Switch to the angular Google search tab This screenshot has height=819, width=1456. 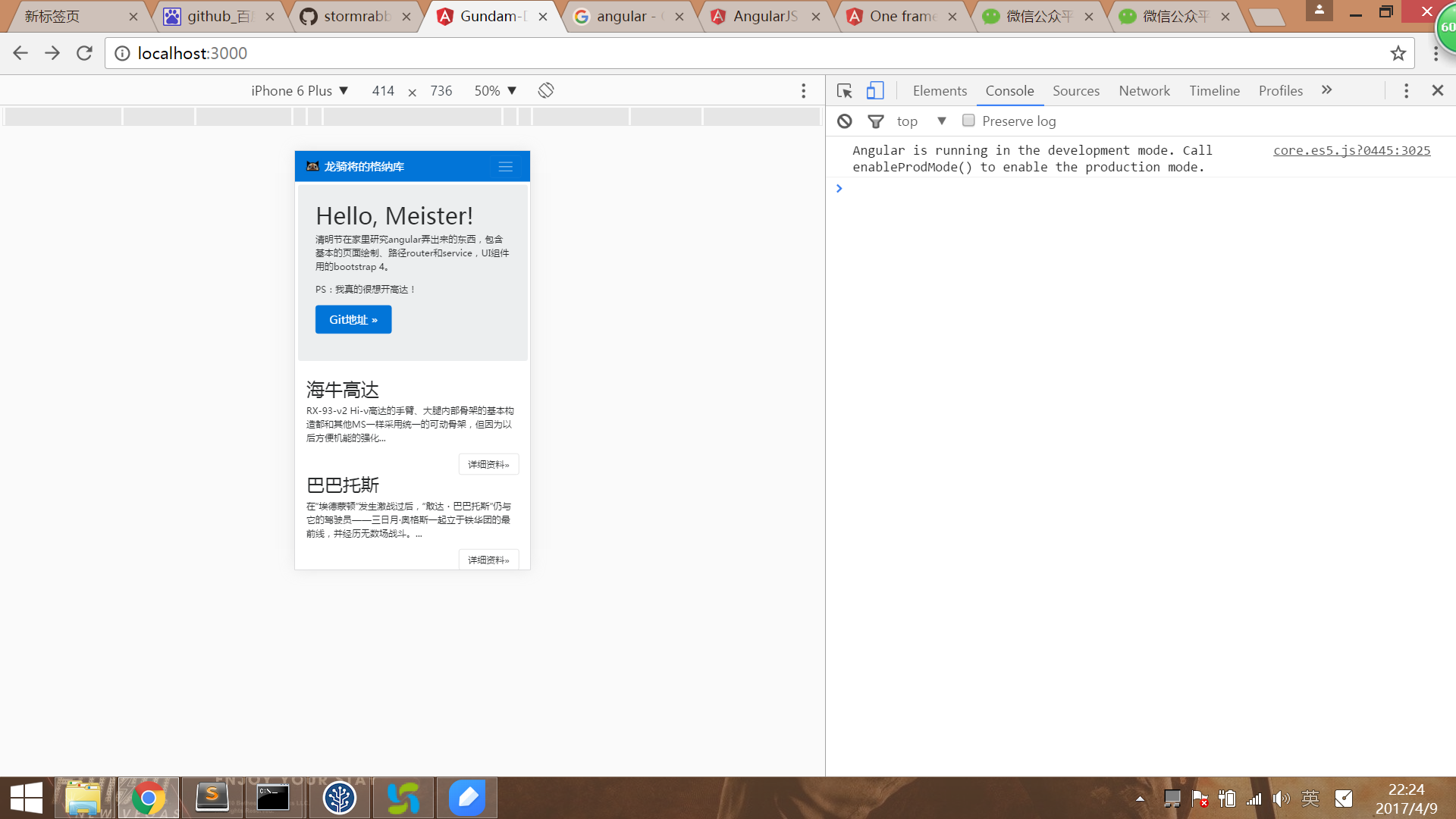pyautogui.click(x=629, y=16)
